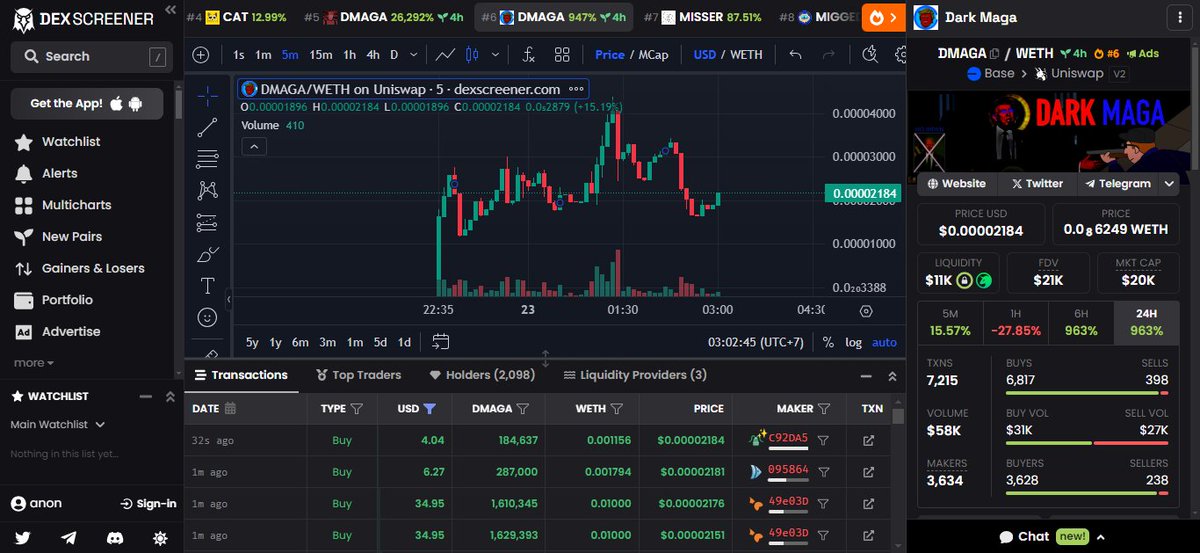Open the chart layout grid selector
The image size is (1200, 553).
coord(562,54)
